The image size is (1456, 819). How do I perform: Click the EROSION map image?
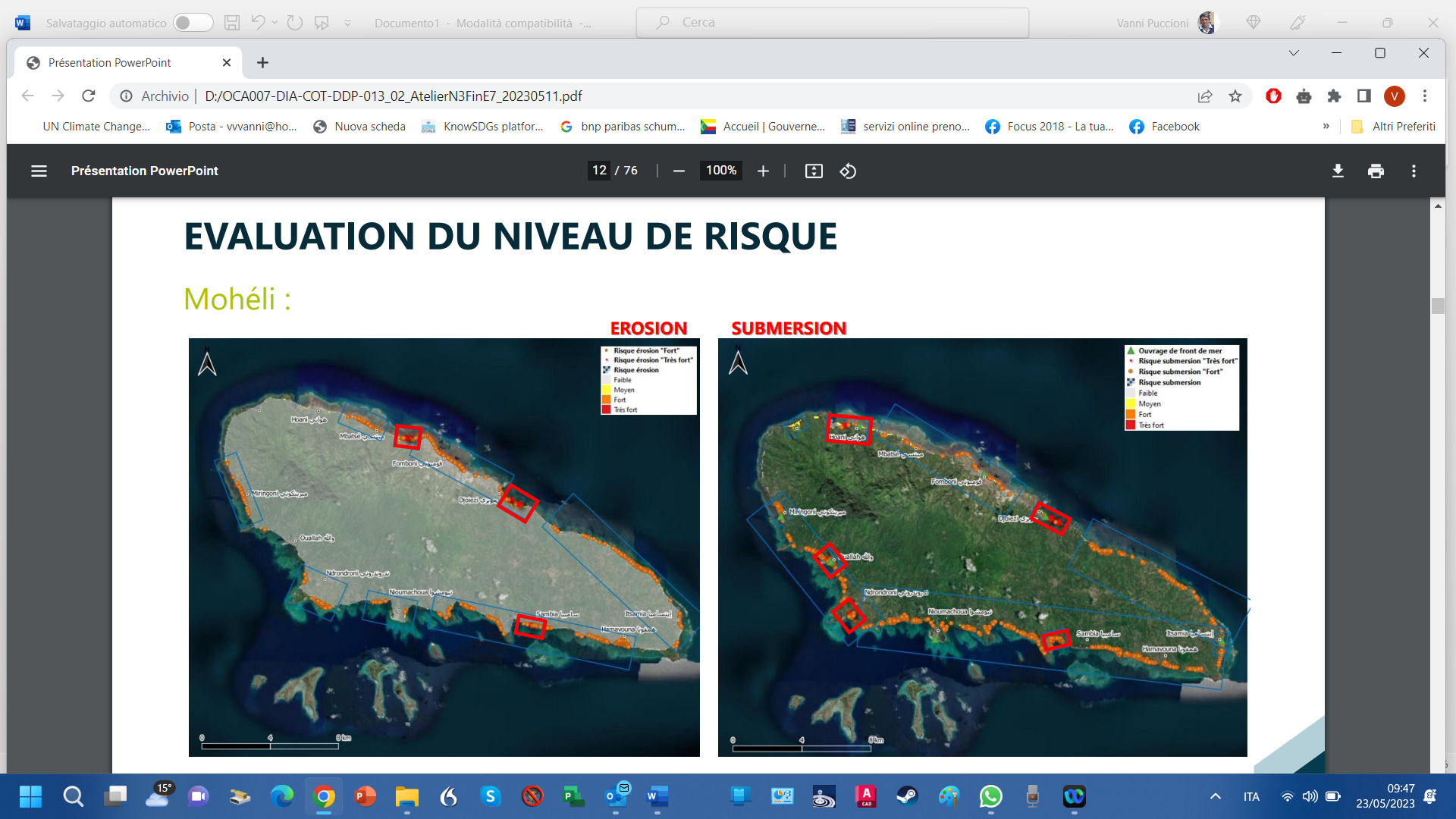pyautogui.click(x=444, y=547)
